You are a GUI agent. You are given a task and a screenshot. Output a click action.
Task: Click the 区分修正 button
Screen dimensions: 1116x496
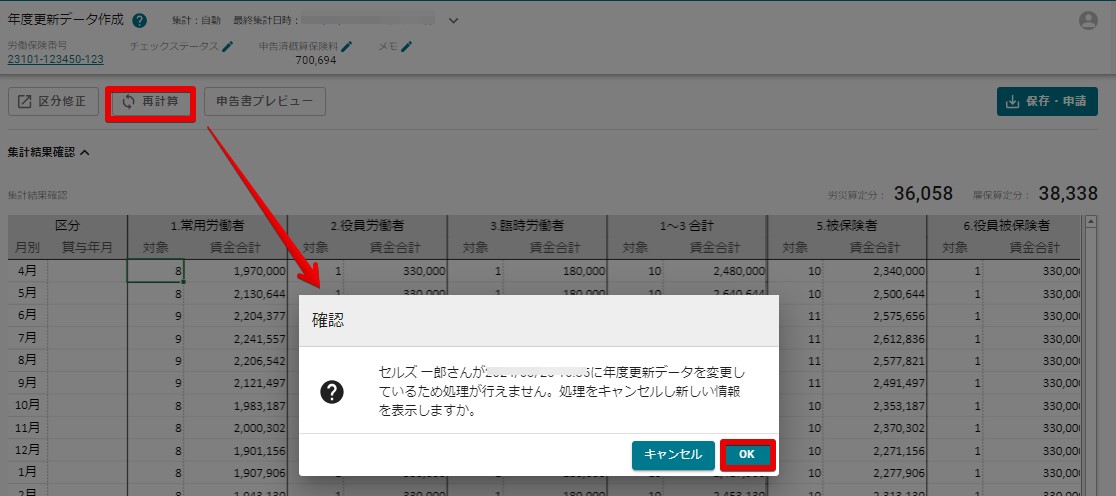52,102
